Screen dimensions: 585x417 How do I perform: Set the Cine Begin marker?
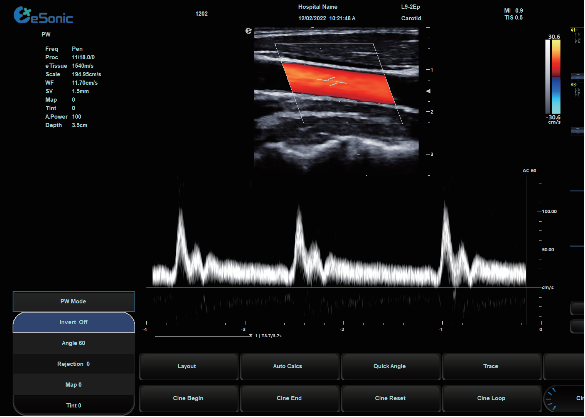tap(188, 398)
